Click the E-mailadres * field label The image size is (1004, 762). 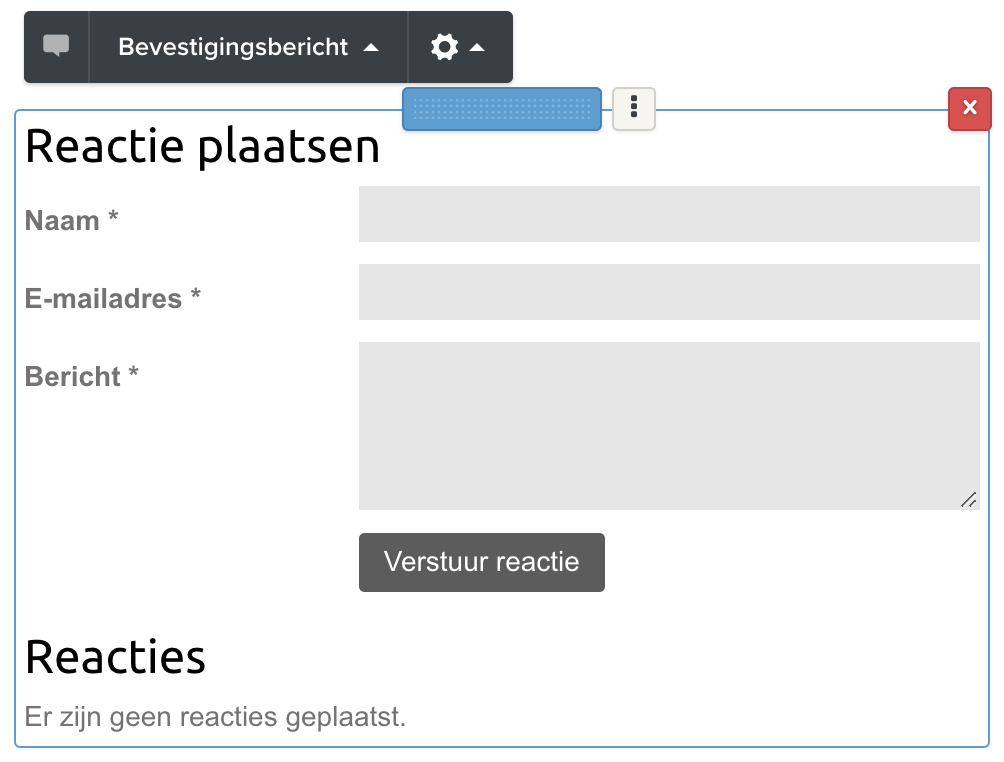(112, 298)
